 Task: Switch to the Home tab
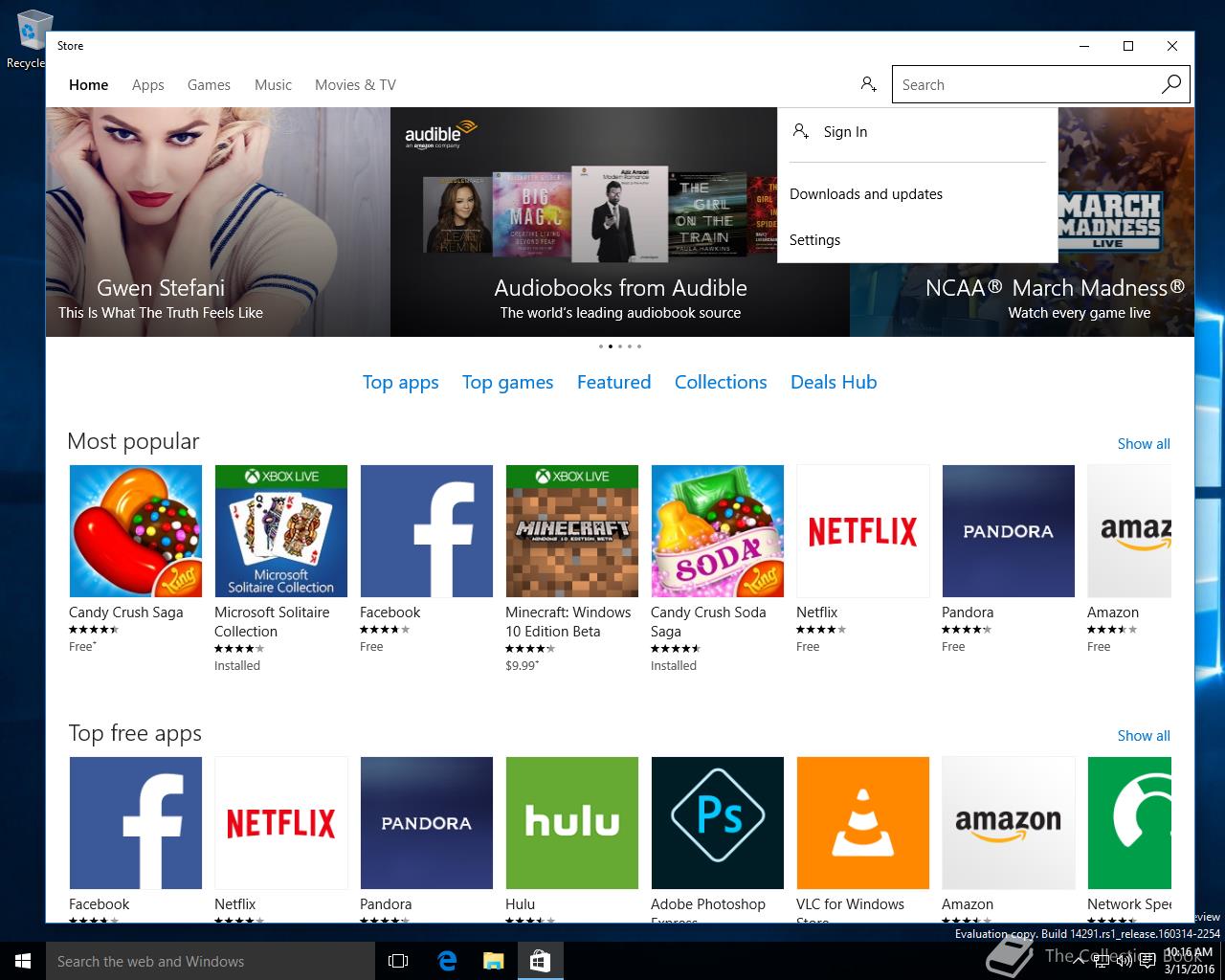pos(88,84)
